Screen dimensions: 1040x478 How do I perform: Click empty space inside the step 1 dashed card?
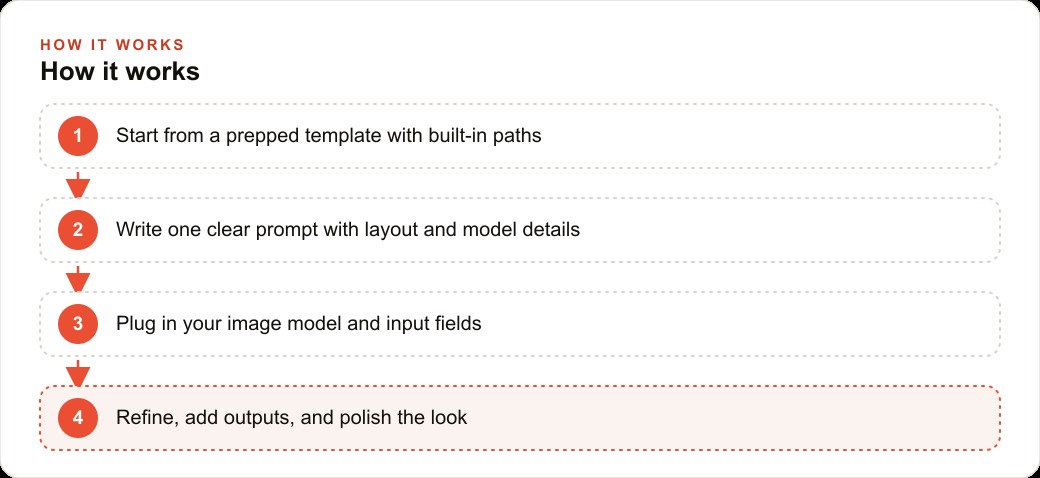click(763, 136)
